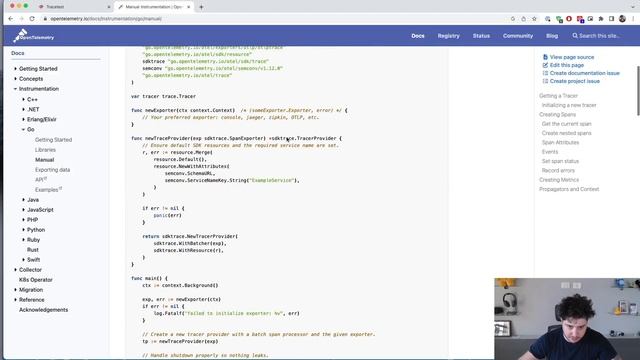Click Edit this page link
Screen dimensions: 640x360
click(563, 65)
